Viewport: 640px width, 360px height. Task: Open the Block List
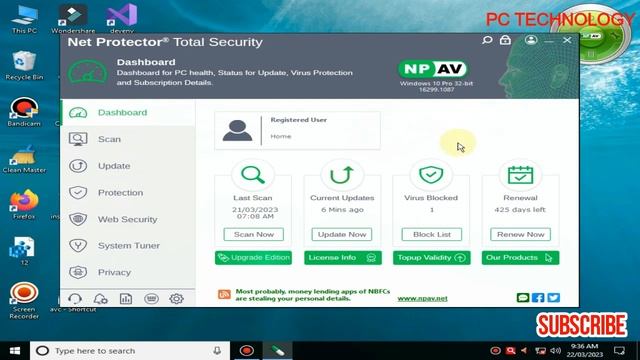click(432, 234)
